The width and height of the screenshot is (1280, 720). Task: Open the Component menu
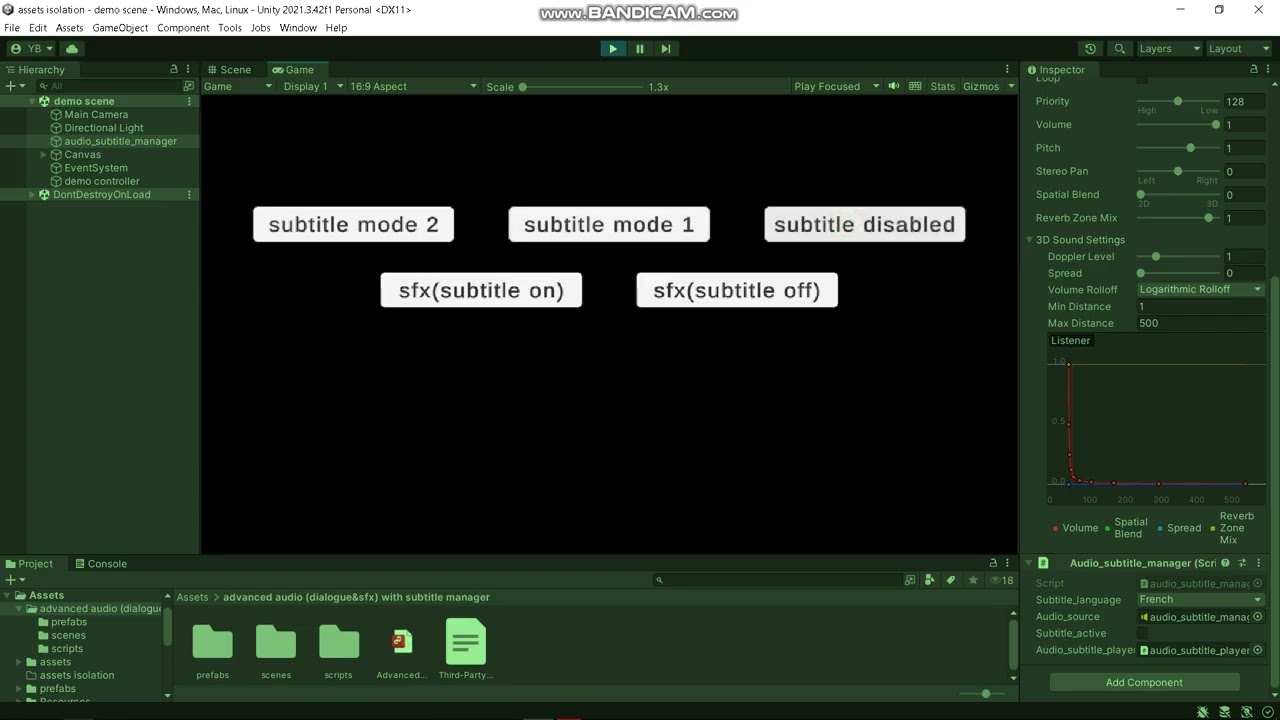tap(183, 28)
